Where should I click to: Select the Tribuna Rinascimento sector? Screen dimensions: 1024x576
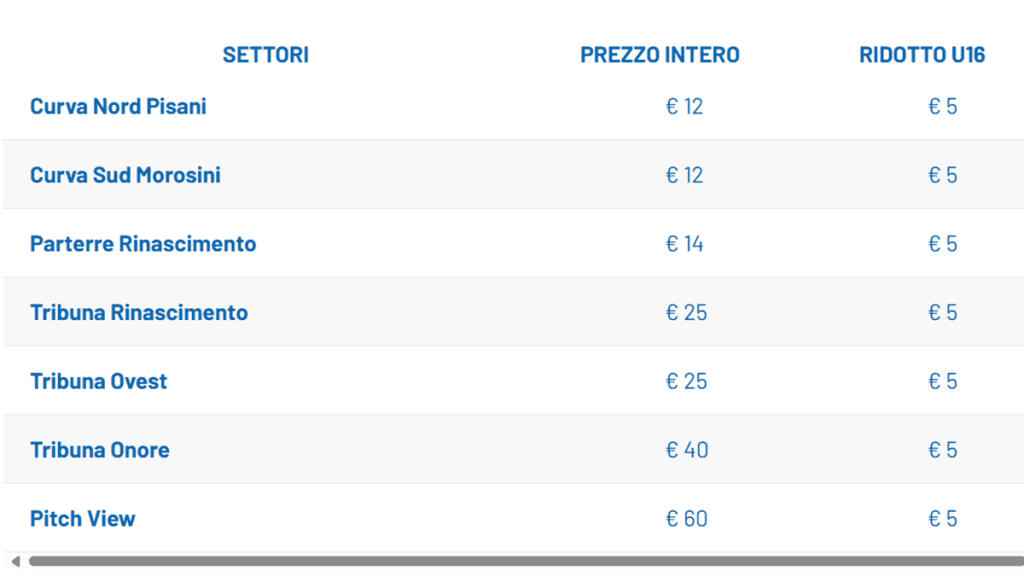tap(139, 312)
